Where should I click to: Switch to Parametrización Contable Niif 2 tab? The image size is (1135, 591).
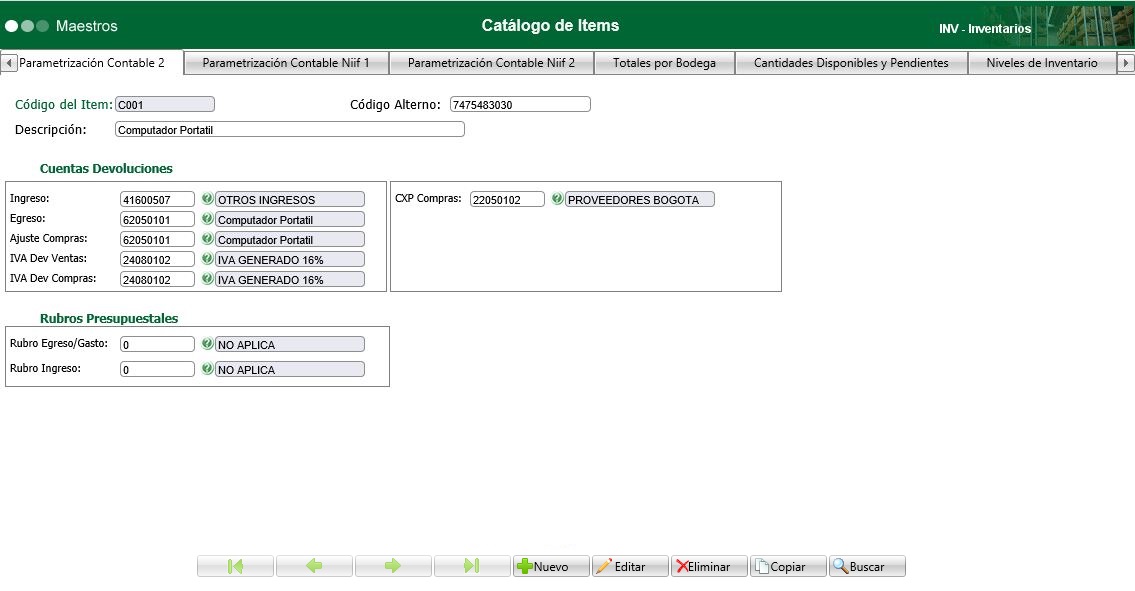click(x=491, y=63)
